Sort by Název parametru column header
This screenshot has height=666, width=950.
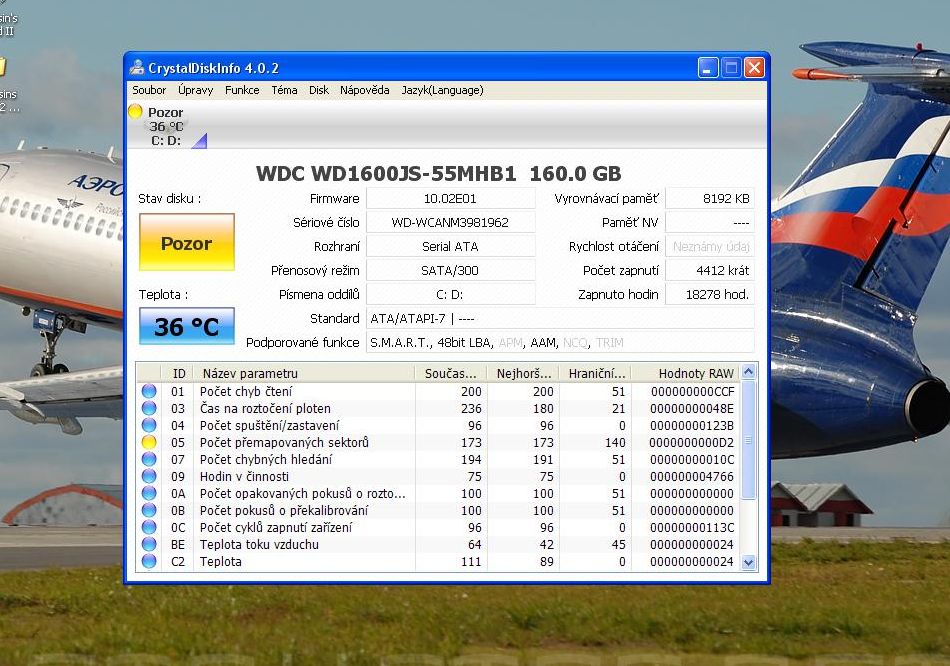click(x=304, y=373)
